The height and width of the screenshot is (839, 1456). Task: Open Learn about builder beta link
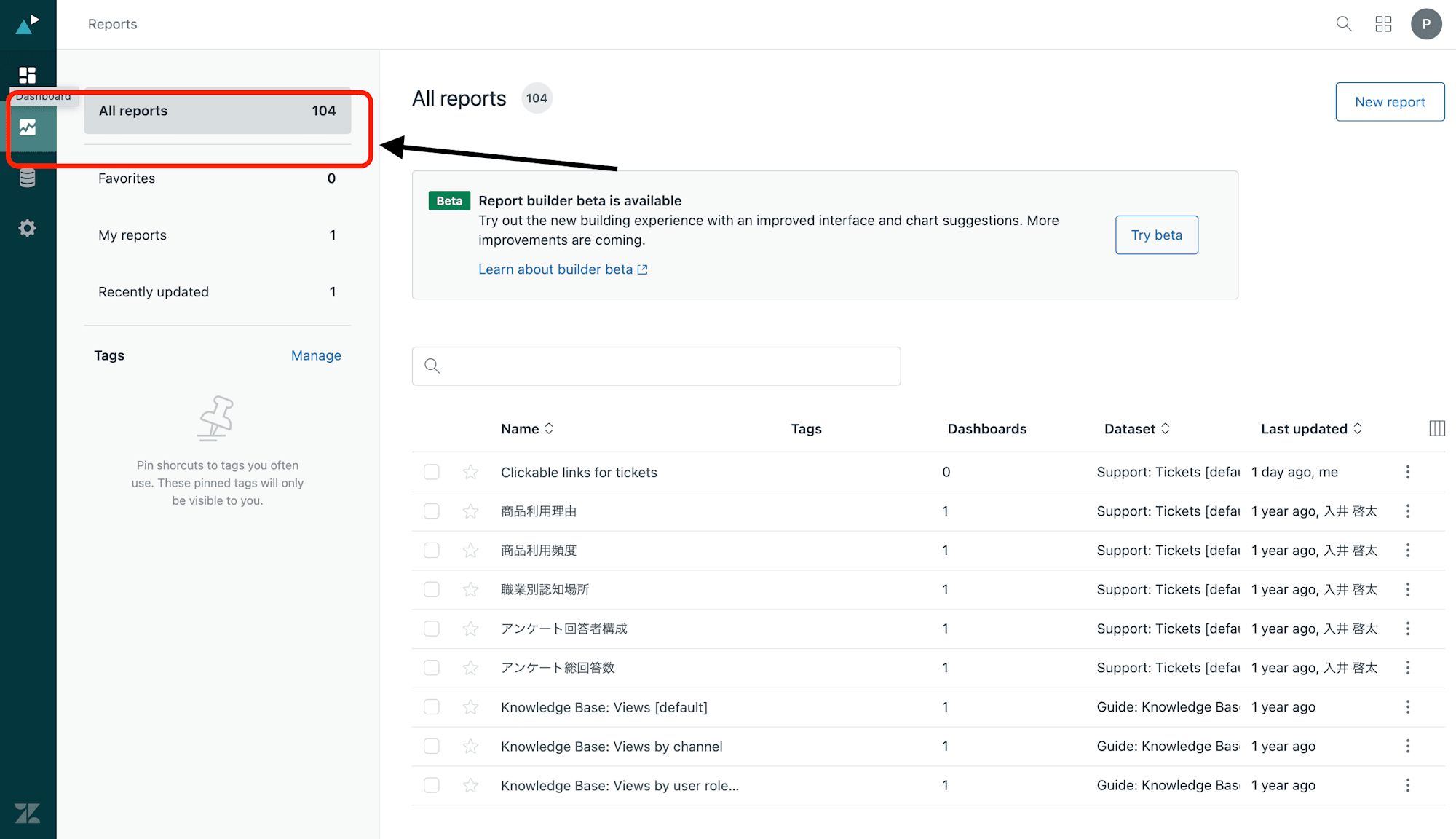tap(563, 269)
